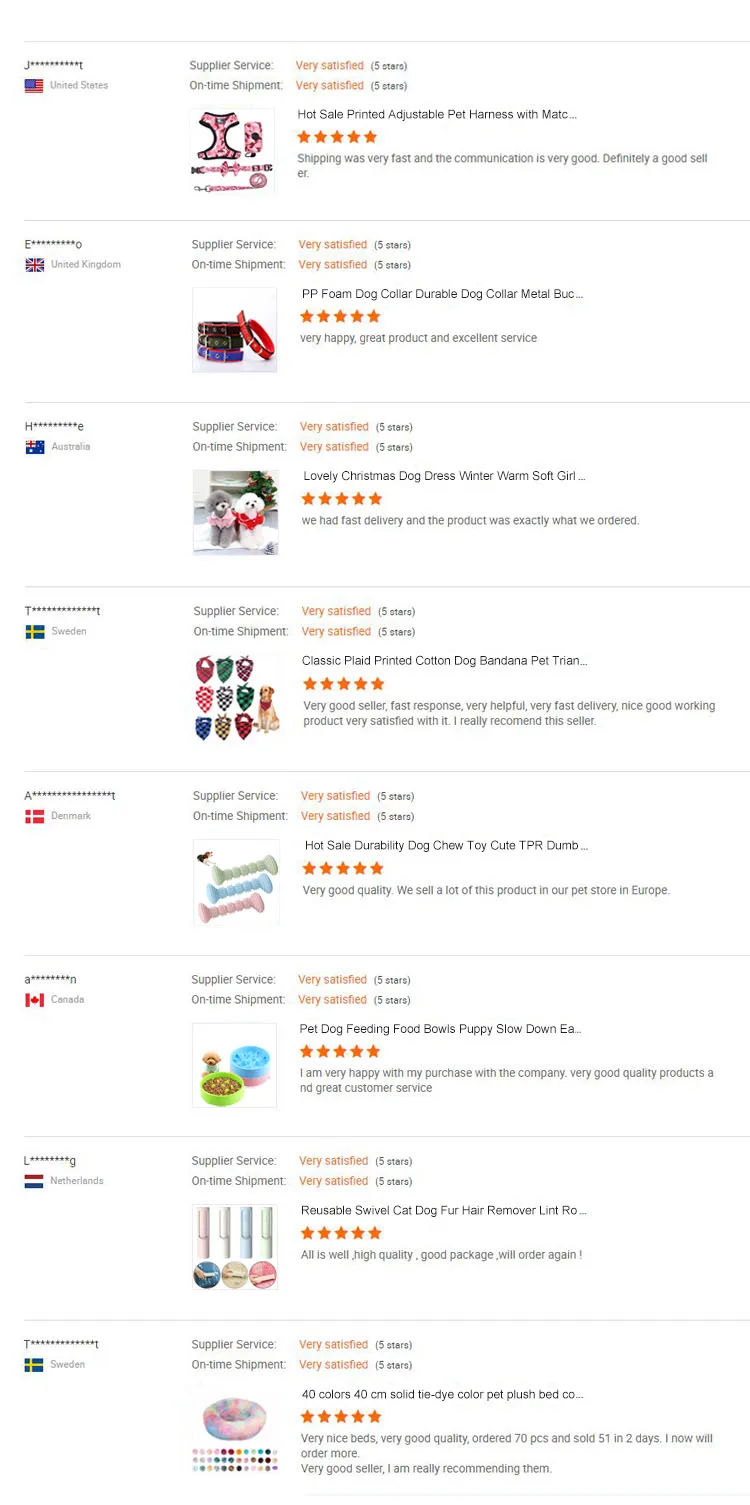Open the lint roller hair remover thumbnail
This screenshot has width=750, height=1505.
[235, 1247]
